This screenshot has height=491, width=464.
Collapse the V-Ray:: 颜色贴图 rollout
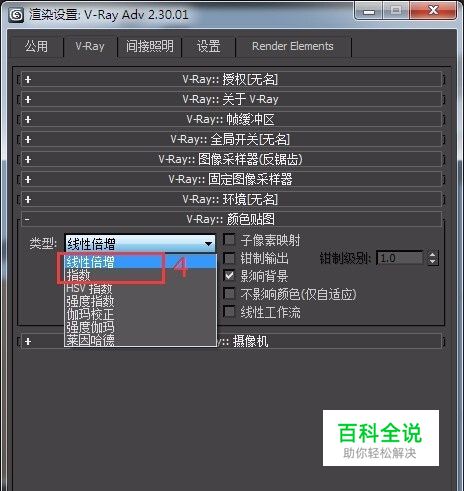[232, 219]
